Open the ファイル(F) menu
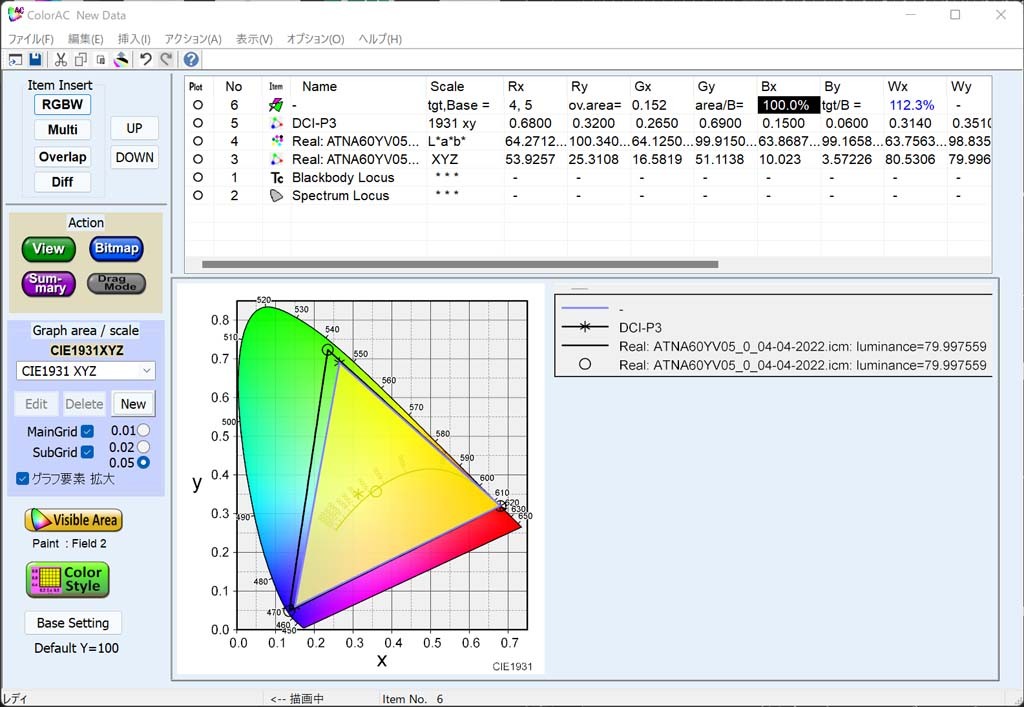The image size is (1024, 707). [31, 39]
